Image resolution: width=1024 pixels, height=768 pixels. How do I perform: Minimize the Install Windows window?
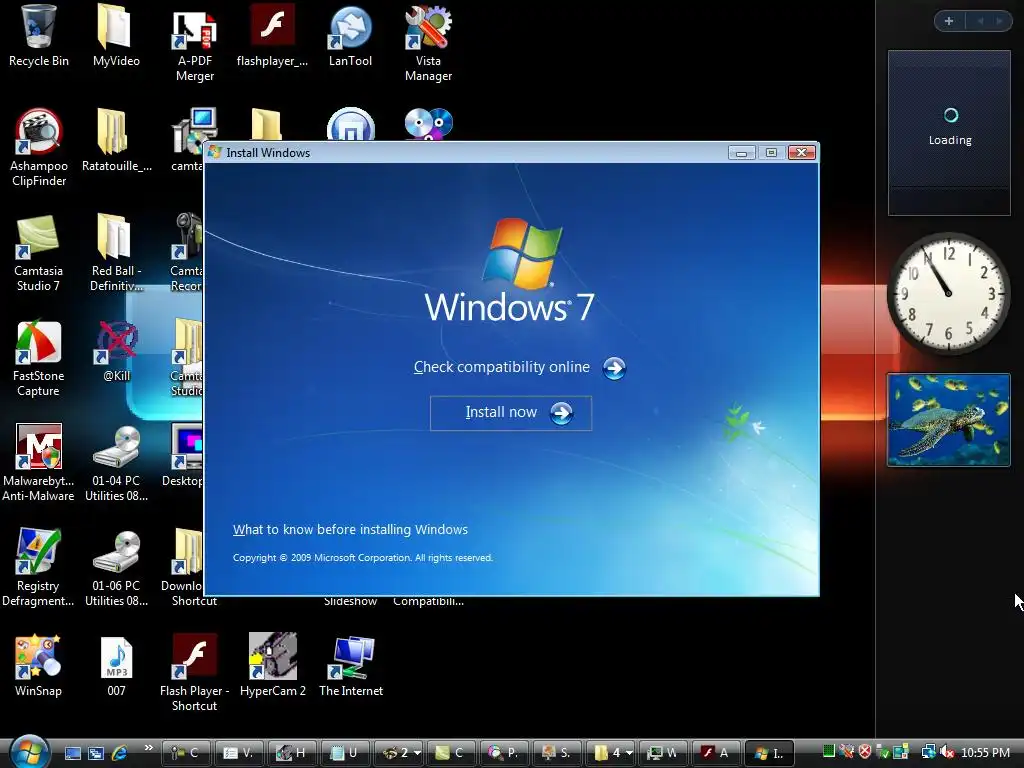tap(741, 153)
